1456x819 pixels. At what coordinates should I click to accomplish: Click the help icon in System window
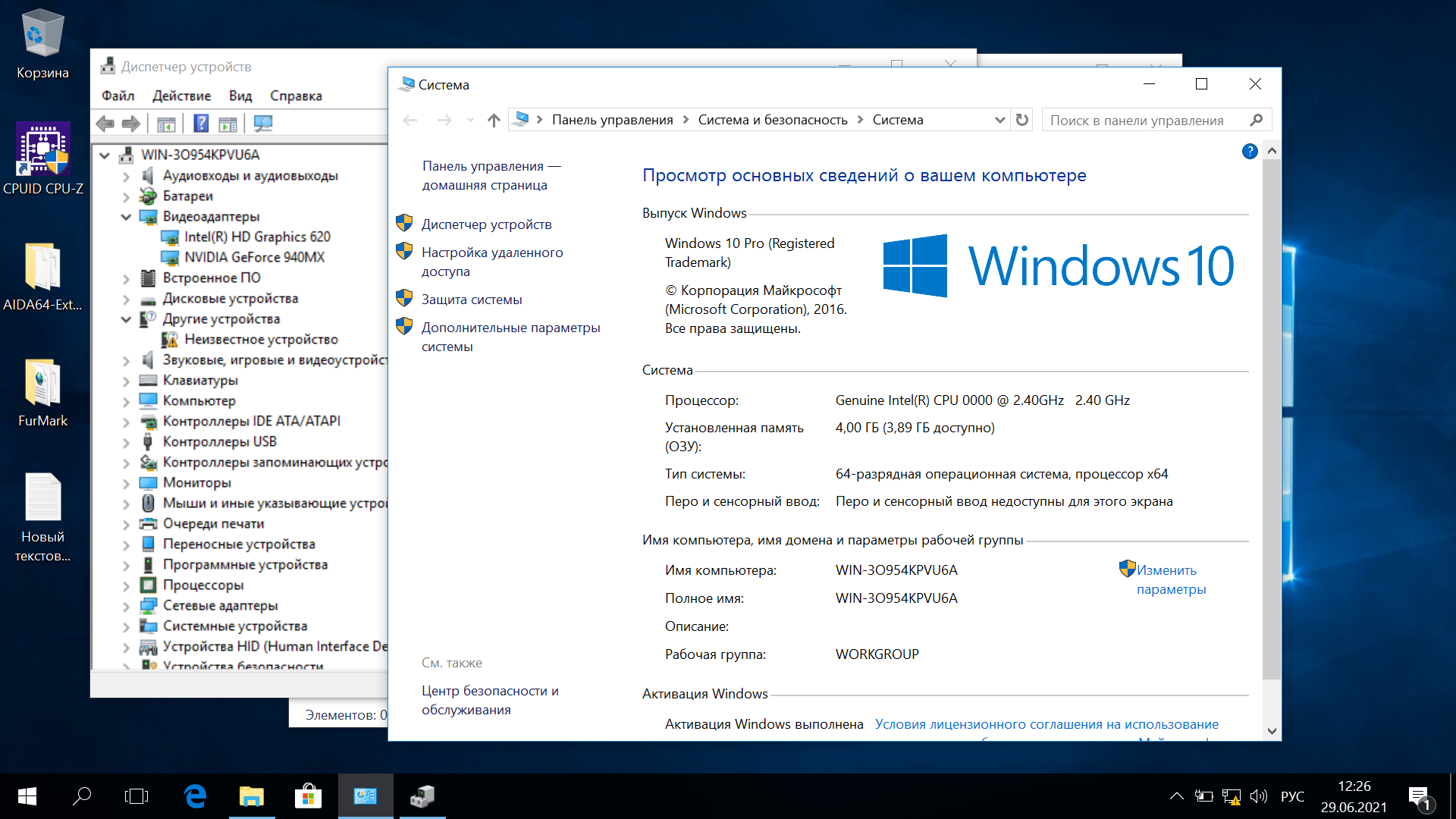[x=1250, y=152]
